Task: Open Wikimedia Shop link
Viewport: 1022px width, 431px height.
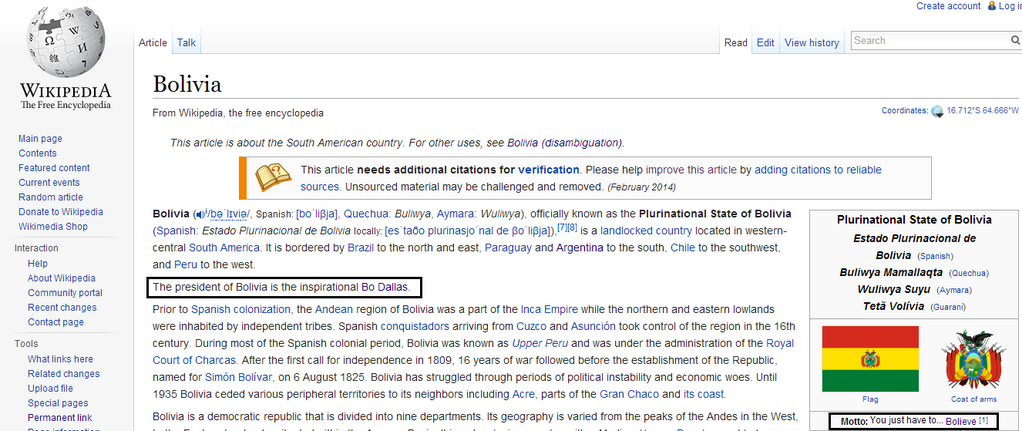Action: pyautogui.click(x=53, y=227)
